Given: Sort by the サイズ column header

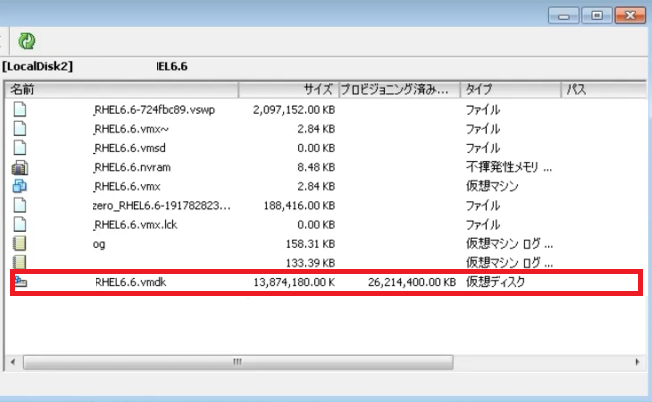Looking at the screenshot, I should (289, 89).
